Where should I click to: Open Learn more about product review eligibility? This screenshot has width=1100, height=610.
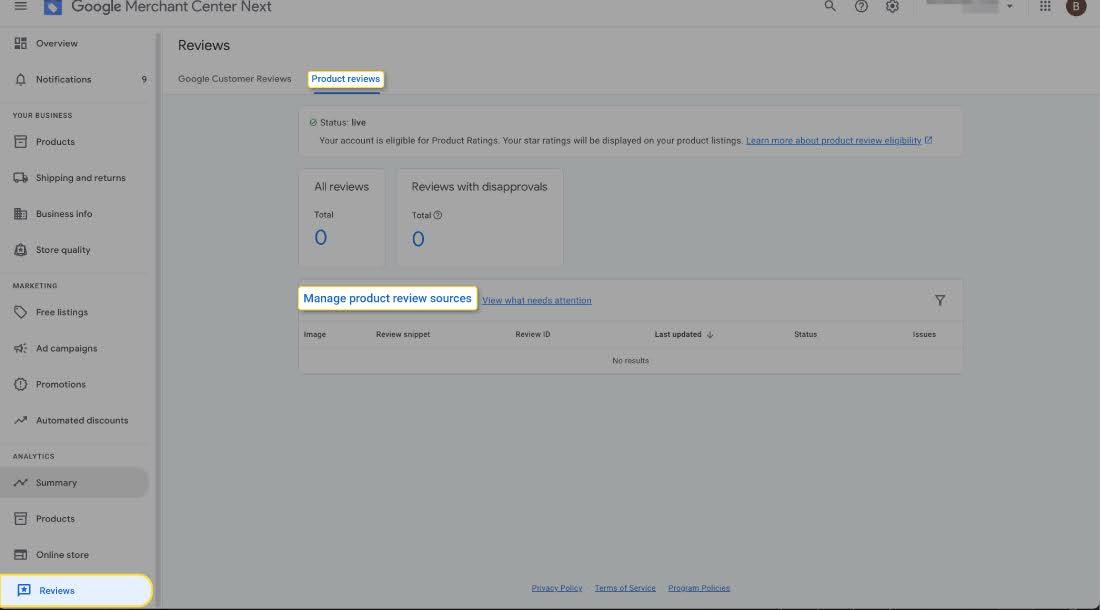click(x=833, y=141)
